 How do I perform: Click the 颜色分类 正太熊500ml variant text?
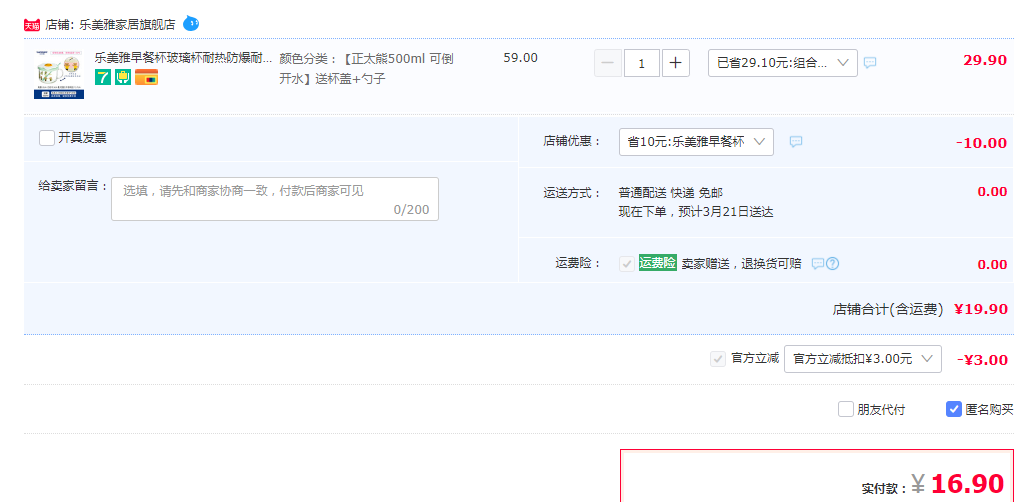[366, 68]
